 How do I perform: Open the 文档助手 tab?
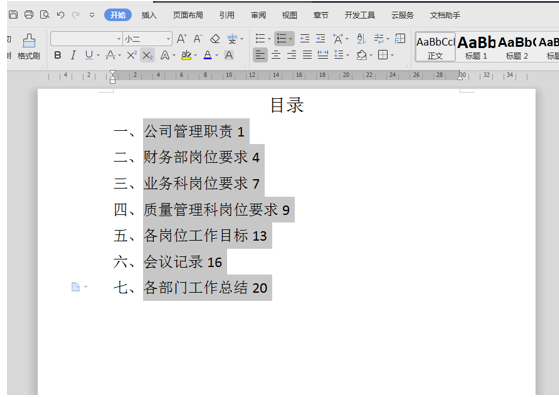point(445,15)
